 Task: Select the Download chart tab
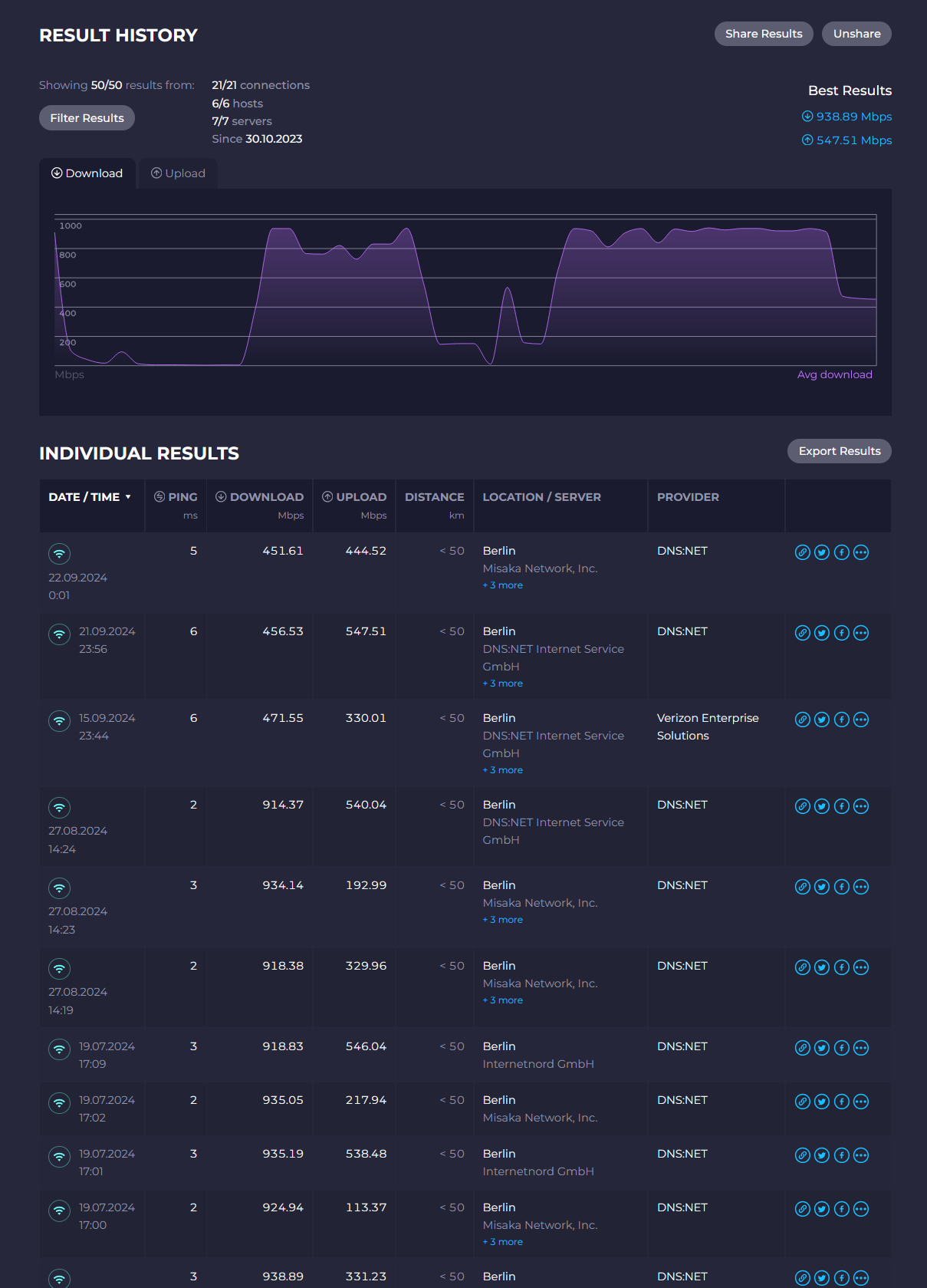point(87,173)
